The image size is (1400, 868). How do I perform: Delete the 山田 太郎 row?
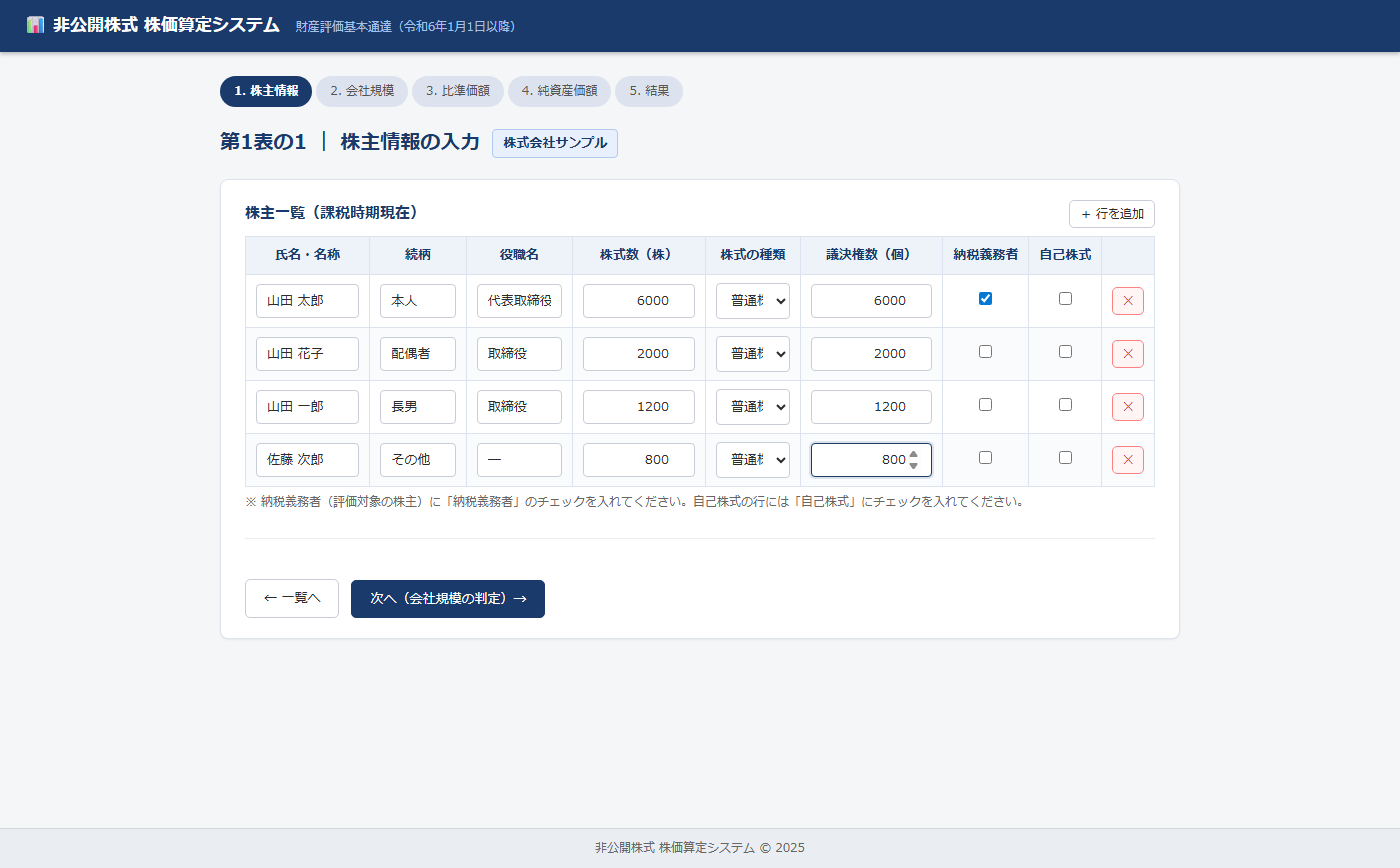pos(1128,301)
